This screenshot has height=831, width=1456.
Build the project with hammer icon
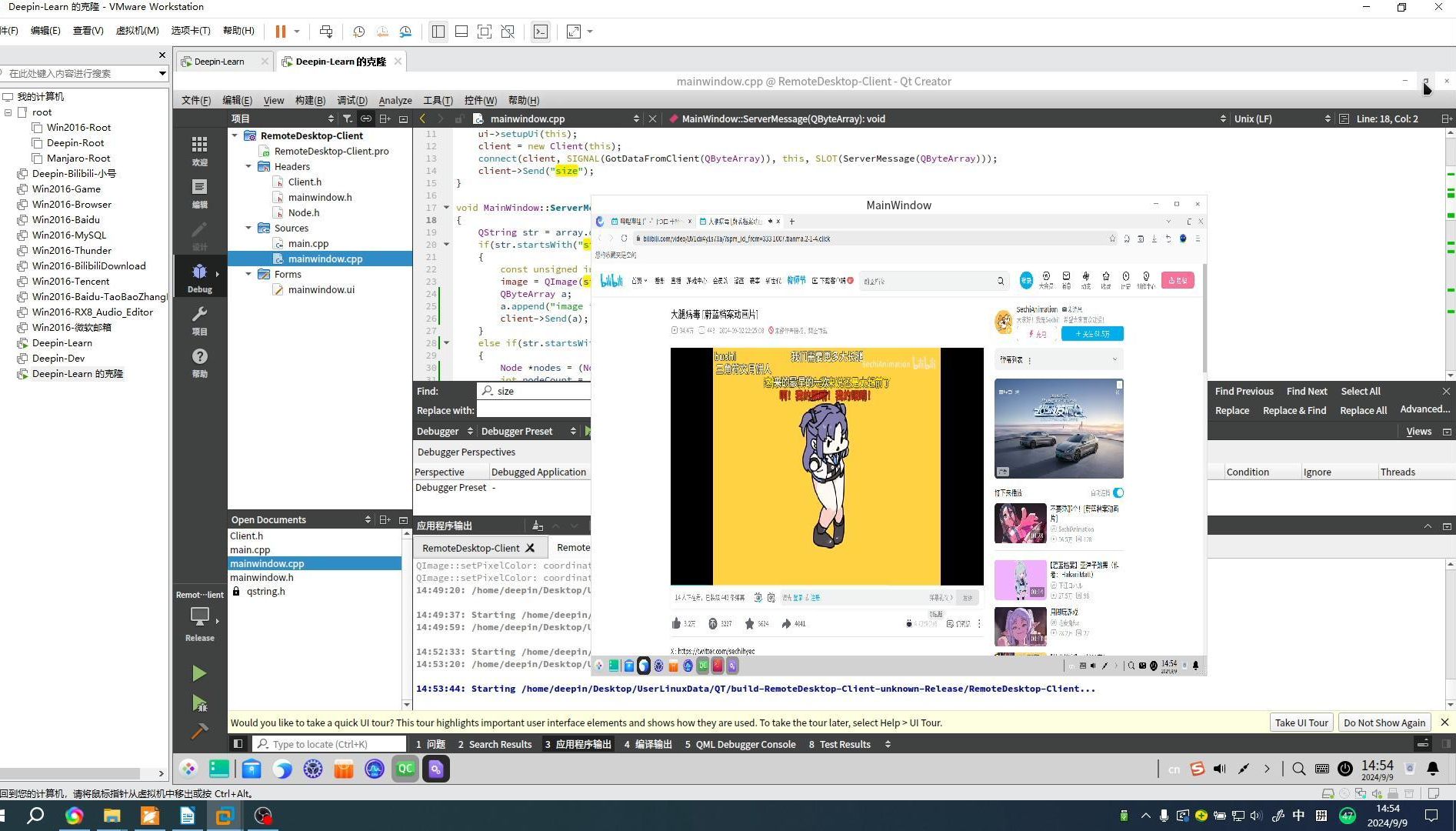(199, 731)
